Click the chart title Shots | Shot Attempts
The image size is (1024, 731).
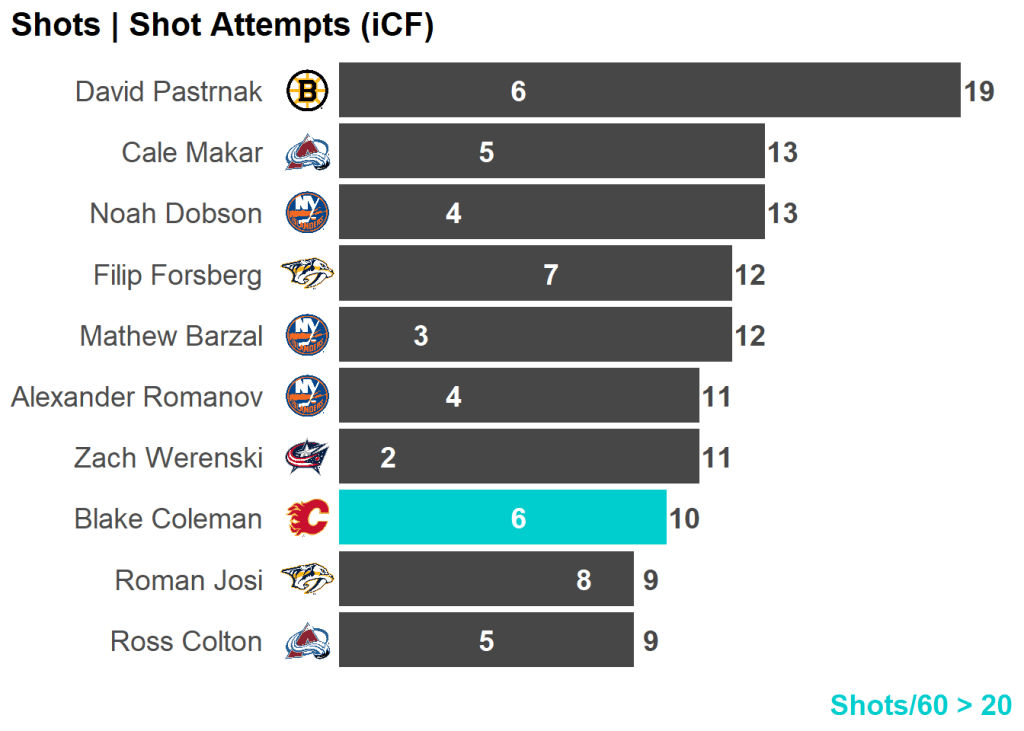click(x=221, y=26)
